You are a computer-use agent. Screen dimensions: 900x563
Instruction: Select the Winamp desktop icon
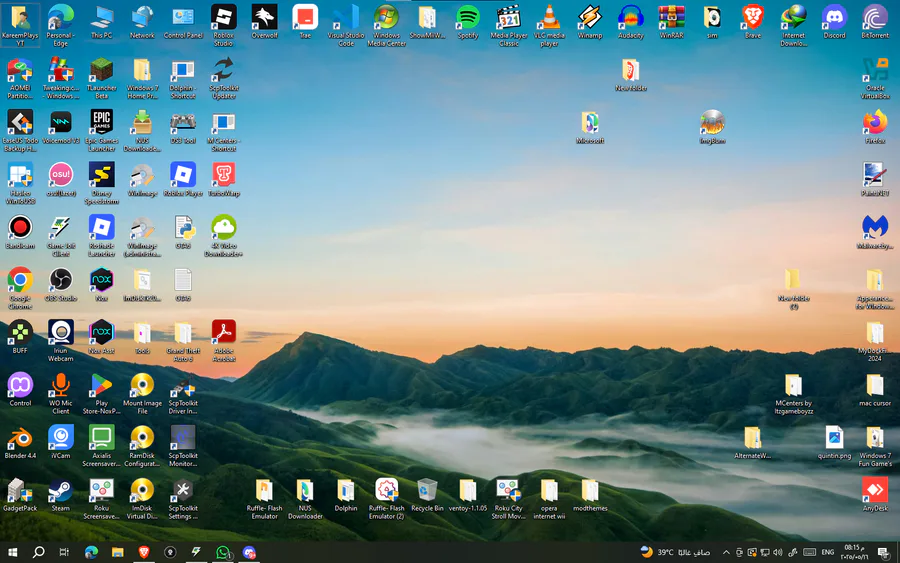(x=590, y=22)
